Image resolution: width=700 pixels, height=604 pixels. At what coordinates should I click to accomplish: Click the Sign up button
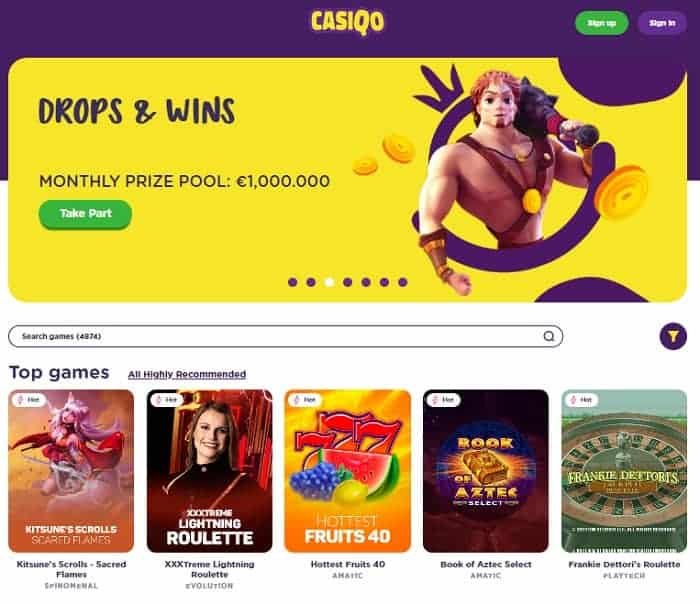[x=601, y=23]
